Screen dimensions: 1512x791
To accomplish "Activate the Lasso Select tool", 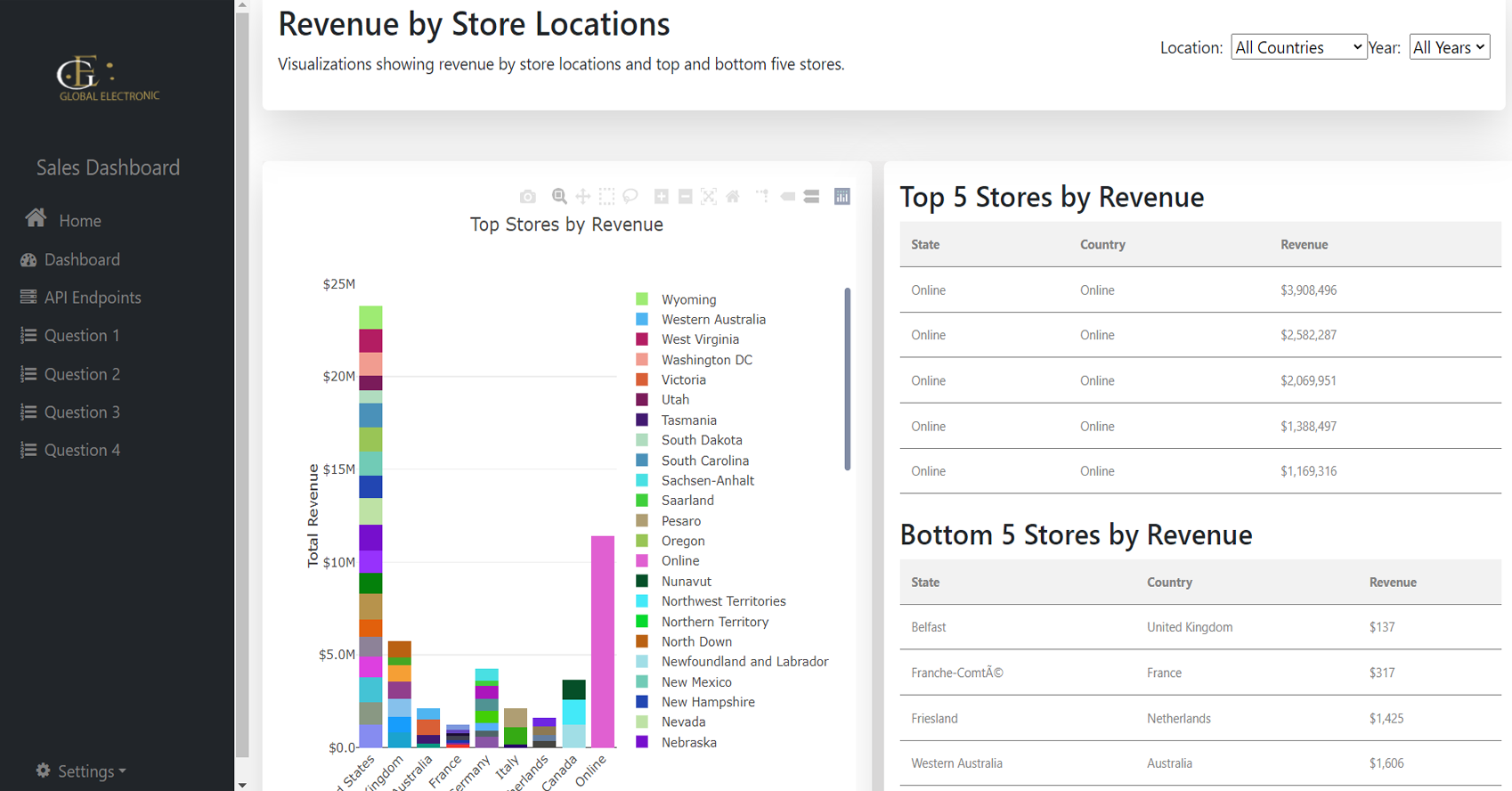I will pyautogui.click(x=630, y=197).
